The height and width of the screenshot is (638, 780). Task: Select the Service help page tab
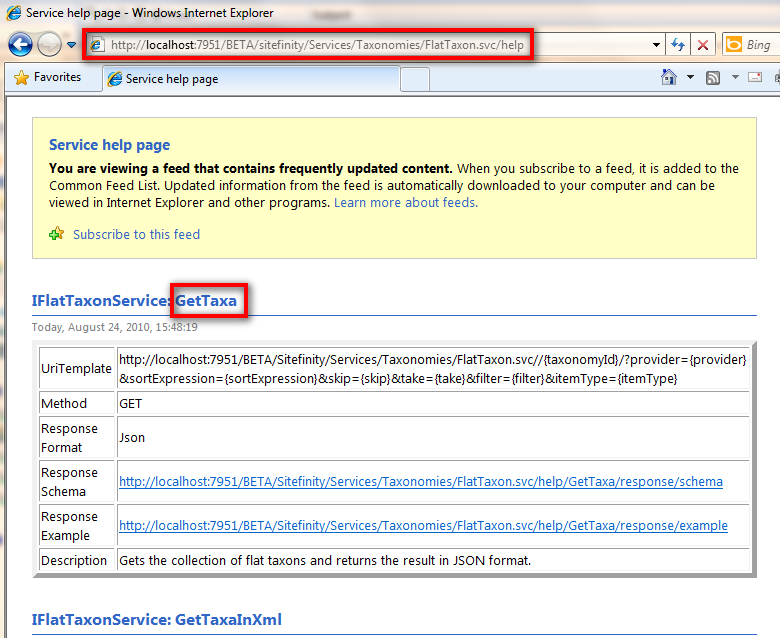click(250, 79)
